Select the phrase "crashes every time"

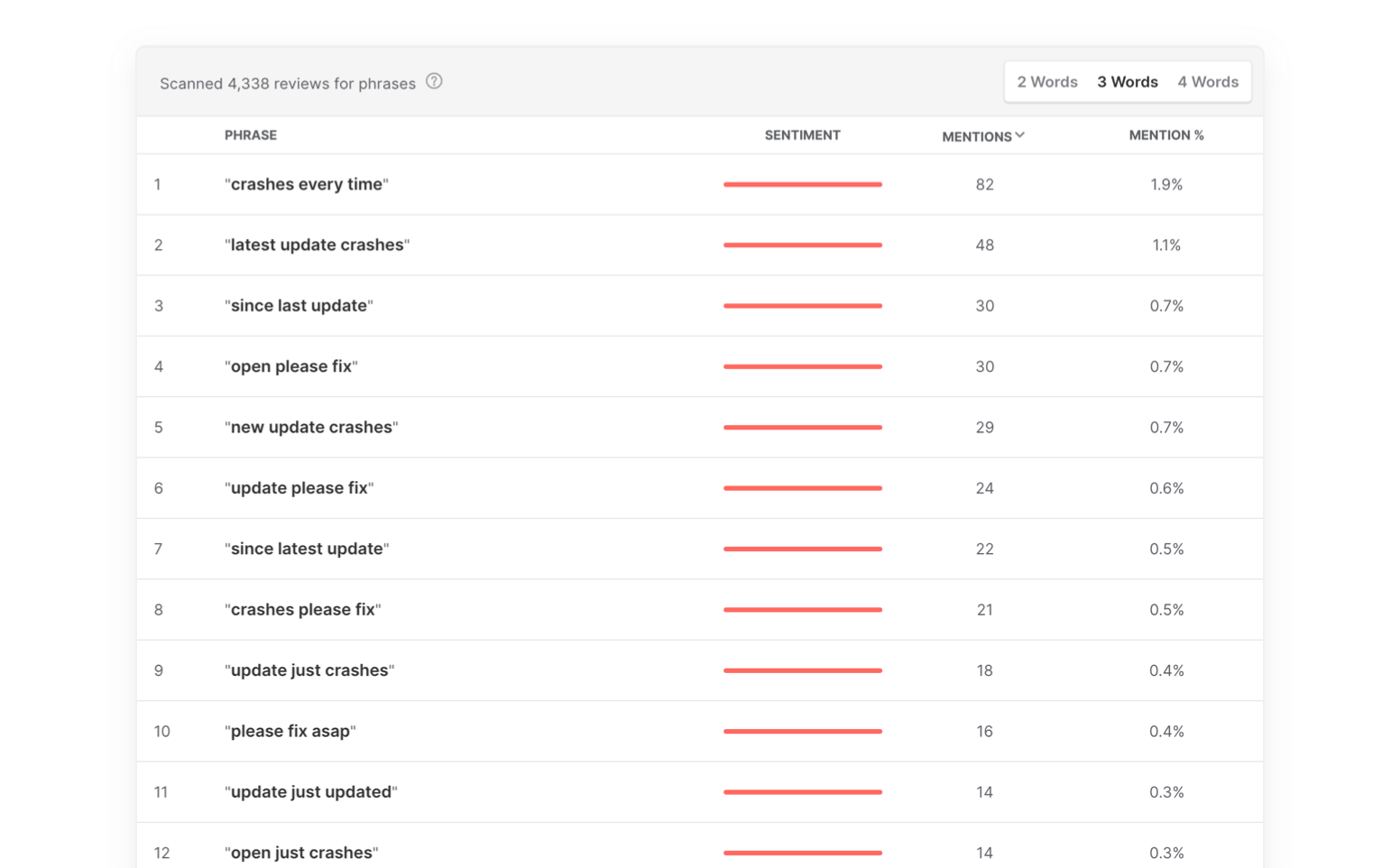click(x=307, y=184)
